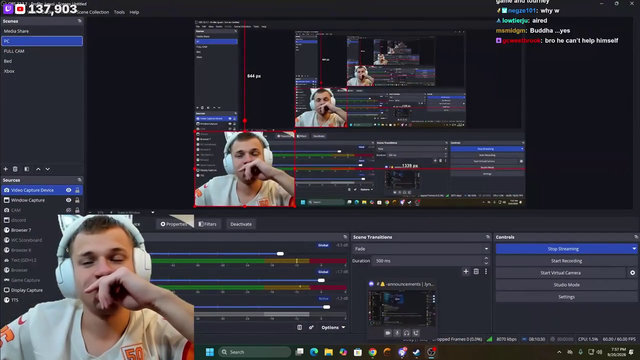Screen dimensions: 640x360
Task: Click the Deactivate button
Action: point(241,224)
